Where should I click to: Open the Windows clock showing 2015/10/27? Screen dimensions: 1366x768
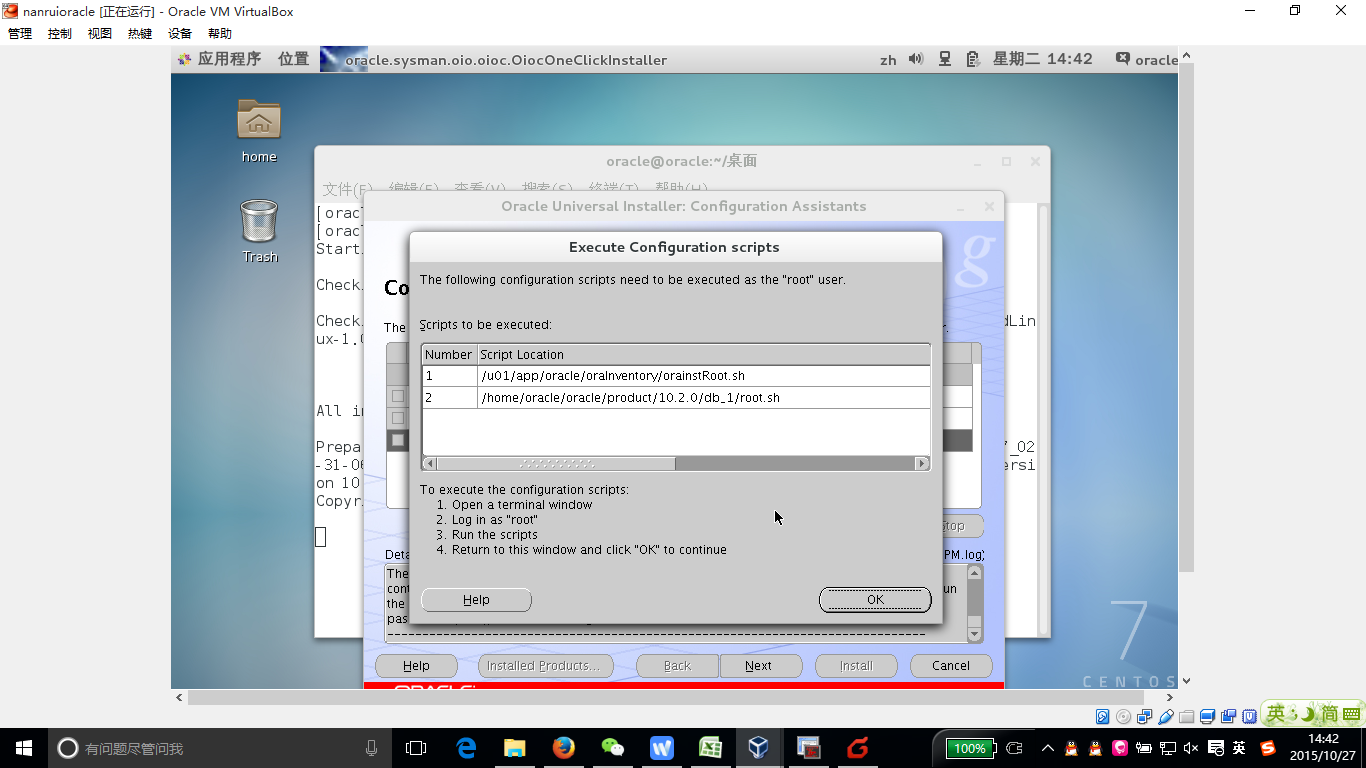point(1322,748)
